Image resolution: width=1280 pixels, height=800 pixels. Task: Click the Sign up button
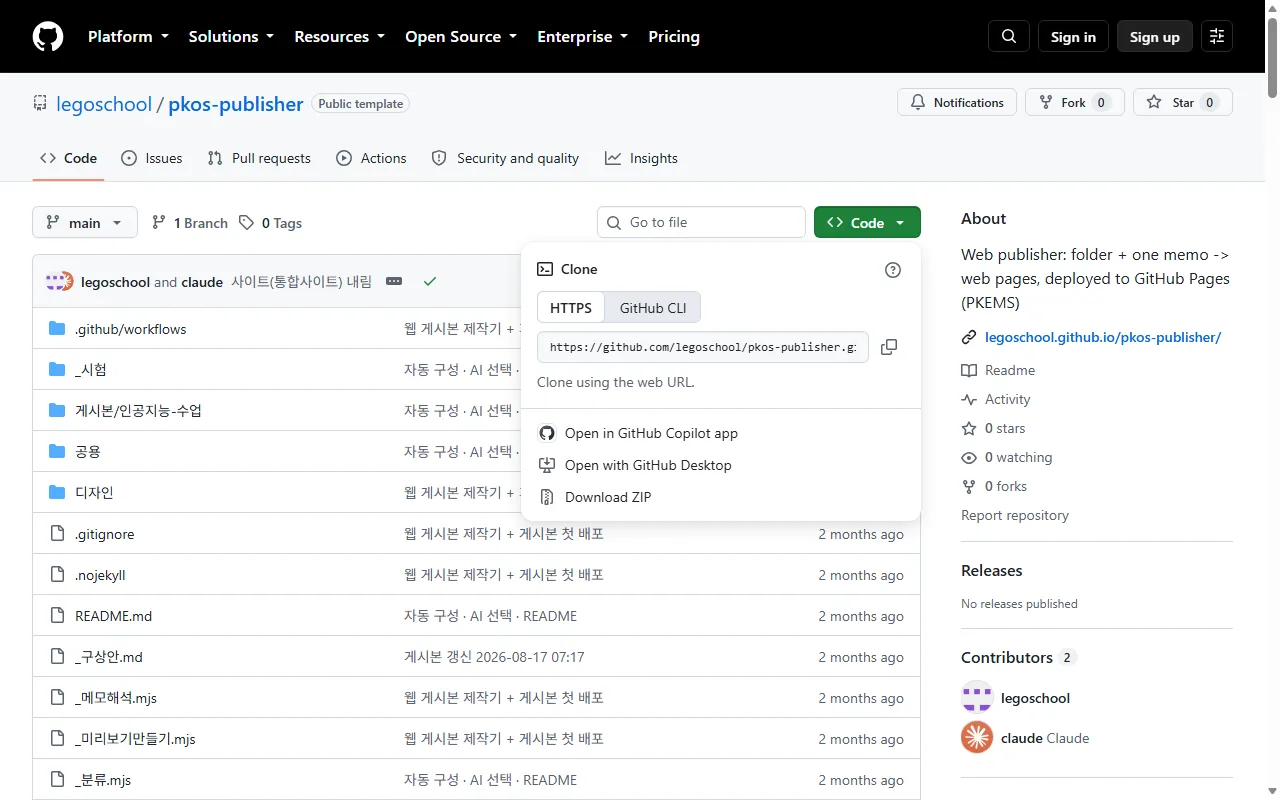point(1155,37)
